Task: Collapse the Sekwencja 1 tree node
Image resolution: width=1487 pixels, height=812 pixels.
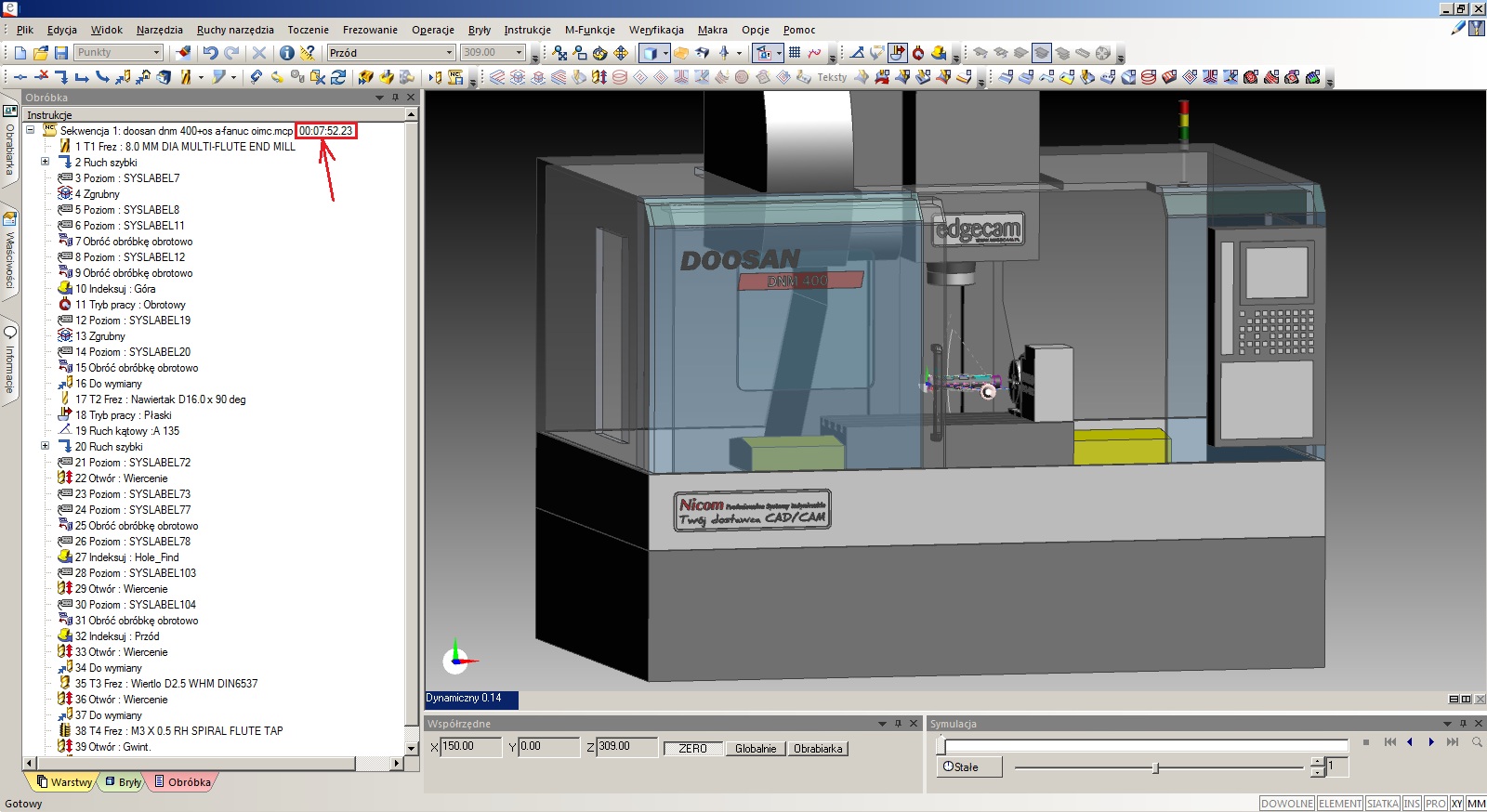Action: coord(31,130)
